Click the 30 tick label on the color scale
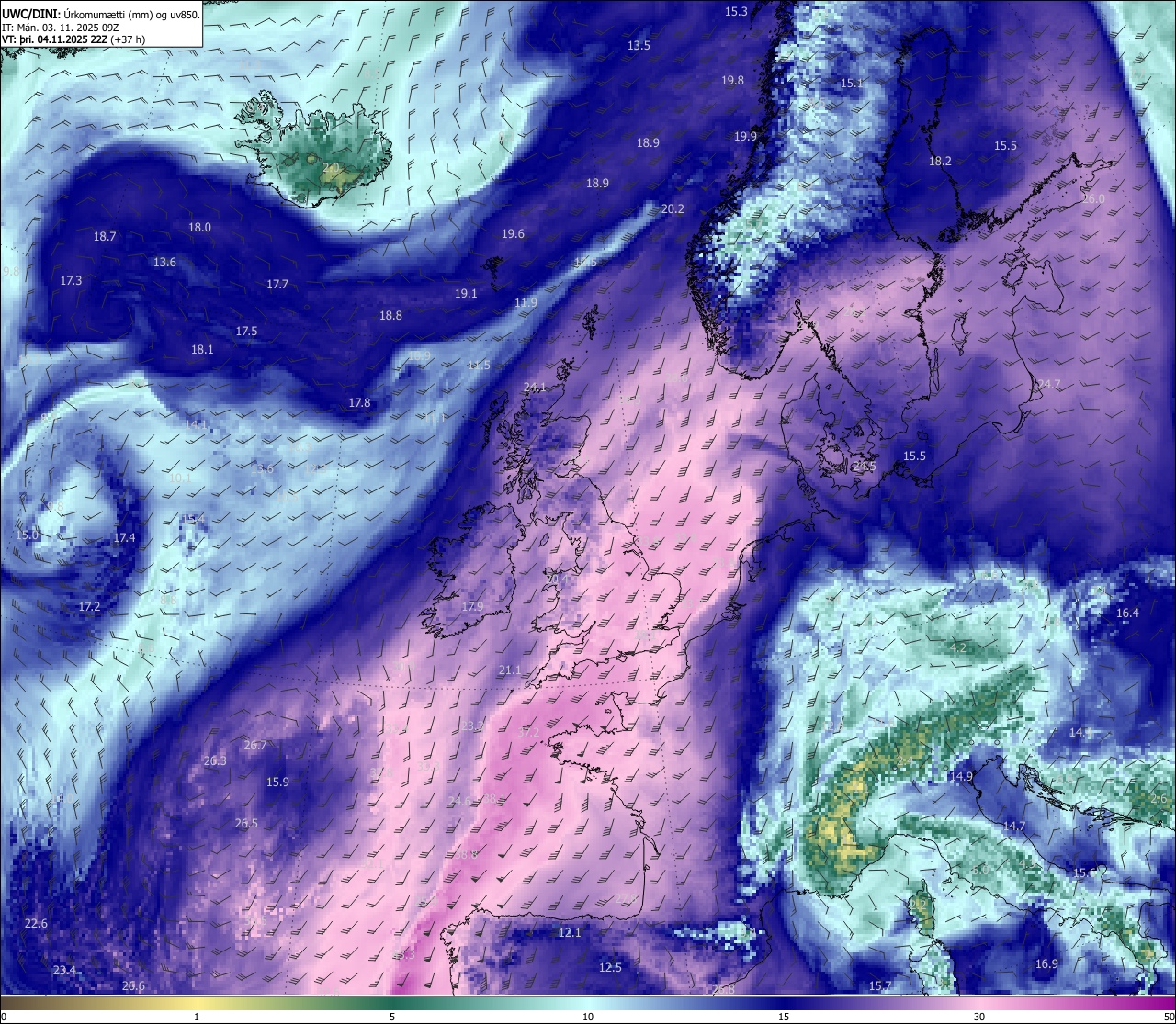 979,1017
